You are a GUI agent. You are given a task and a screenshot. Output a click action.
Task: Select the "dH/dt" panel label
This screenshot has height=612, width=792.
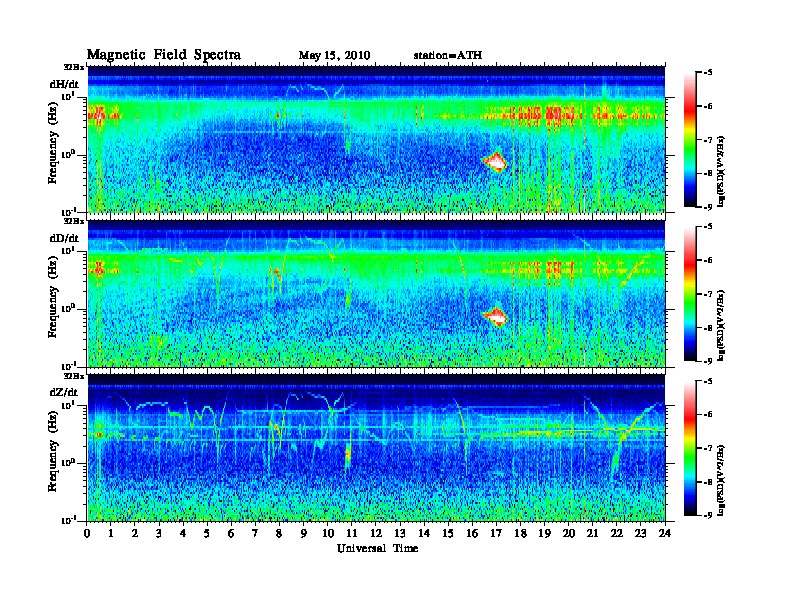(64, 84)
